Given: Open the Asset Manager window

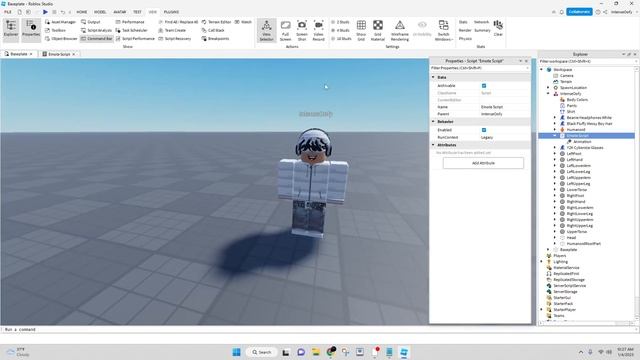Looking at the screenshot, I should pos(60,22).
